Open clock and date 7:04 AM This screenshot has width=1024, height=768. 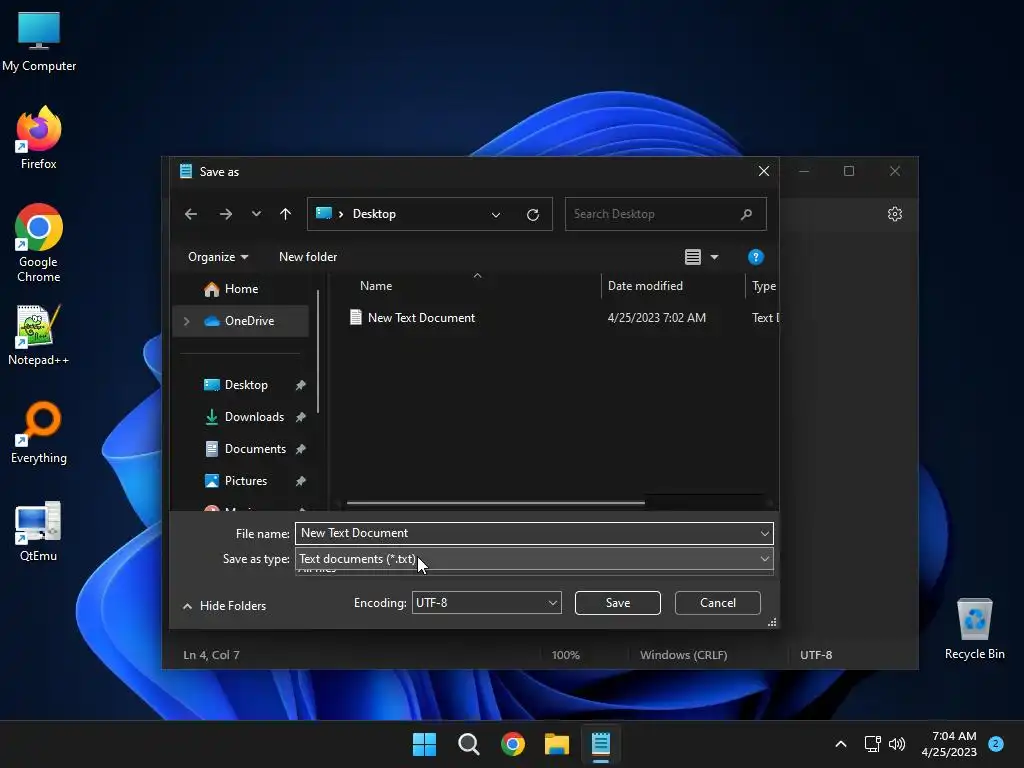click(949, 744)
